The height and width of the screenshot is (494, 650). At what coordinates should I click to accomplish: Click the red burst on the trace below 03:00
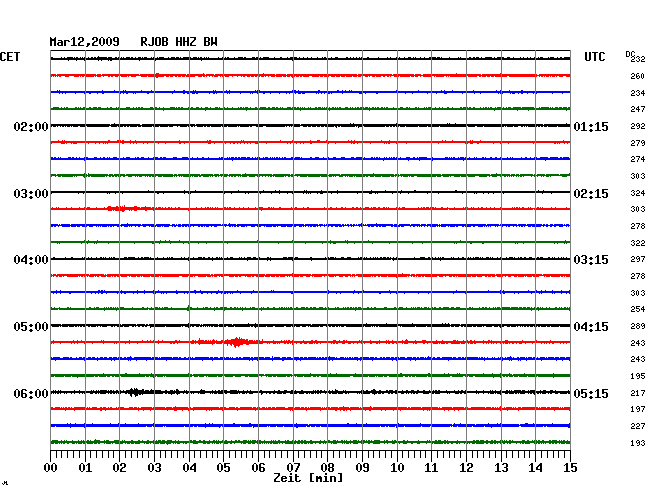coord(129,208)
